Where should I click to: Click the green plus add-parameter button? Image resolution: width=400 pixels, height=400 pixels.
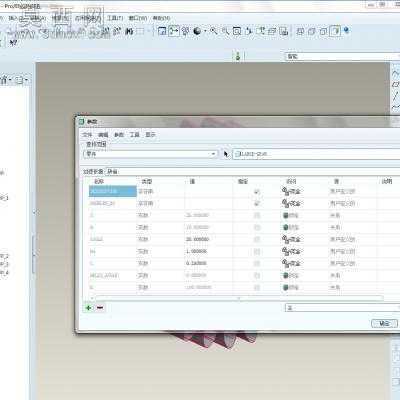point(89,307)
